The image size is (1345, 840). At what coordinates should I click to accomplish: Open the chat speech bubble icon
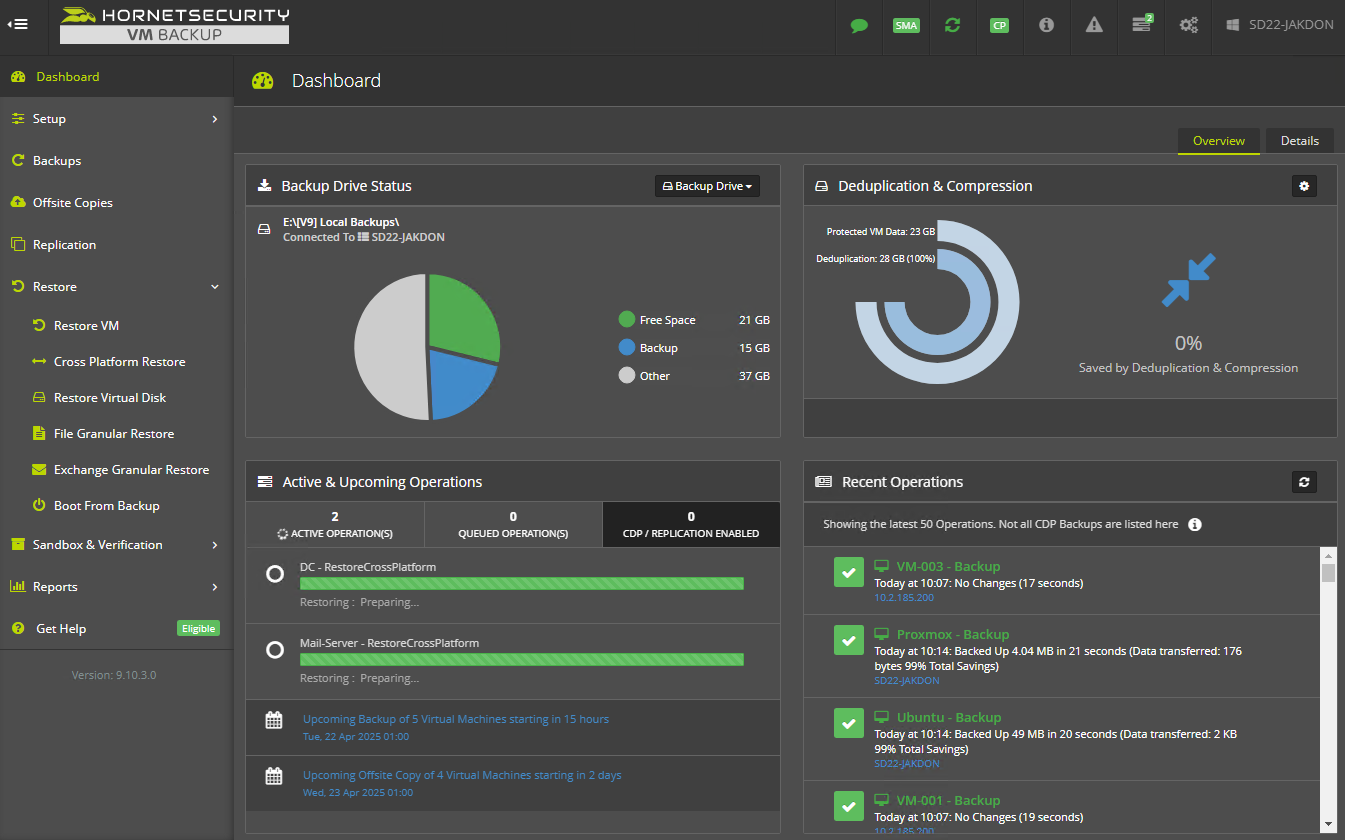(x=859, y=26)
